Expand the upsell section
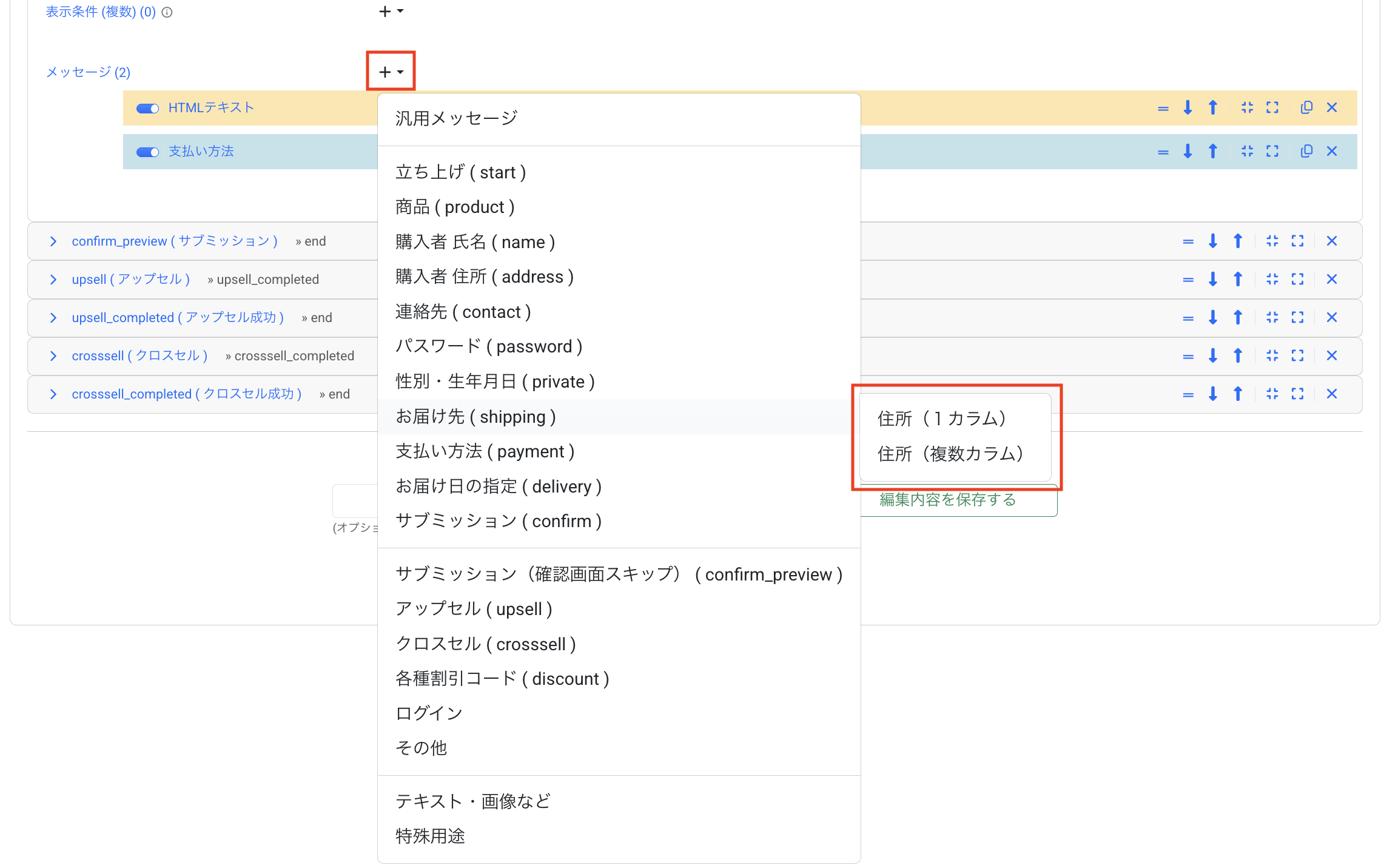Viewport: 1384px width, 868px height. click(x=53, y=280)
